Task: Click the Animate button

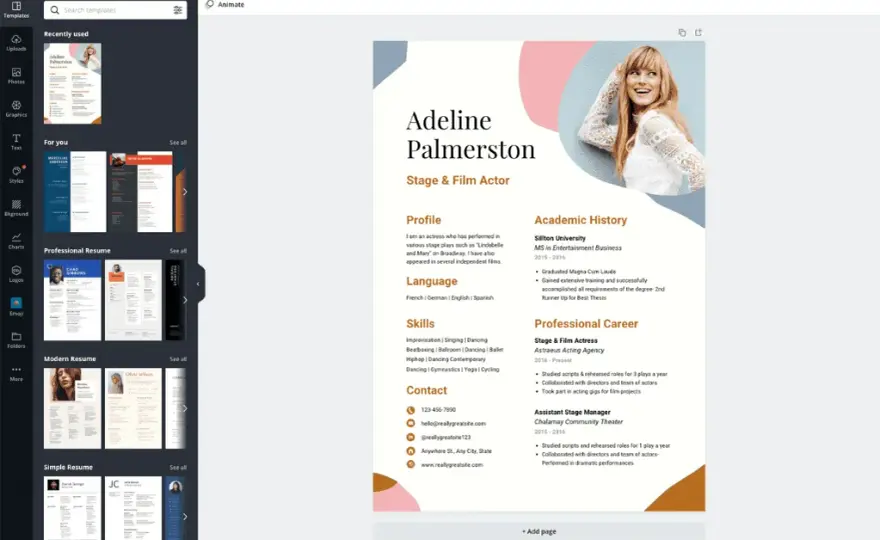Action: 225,4
